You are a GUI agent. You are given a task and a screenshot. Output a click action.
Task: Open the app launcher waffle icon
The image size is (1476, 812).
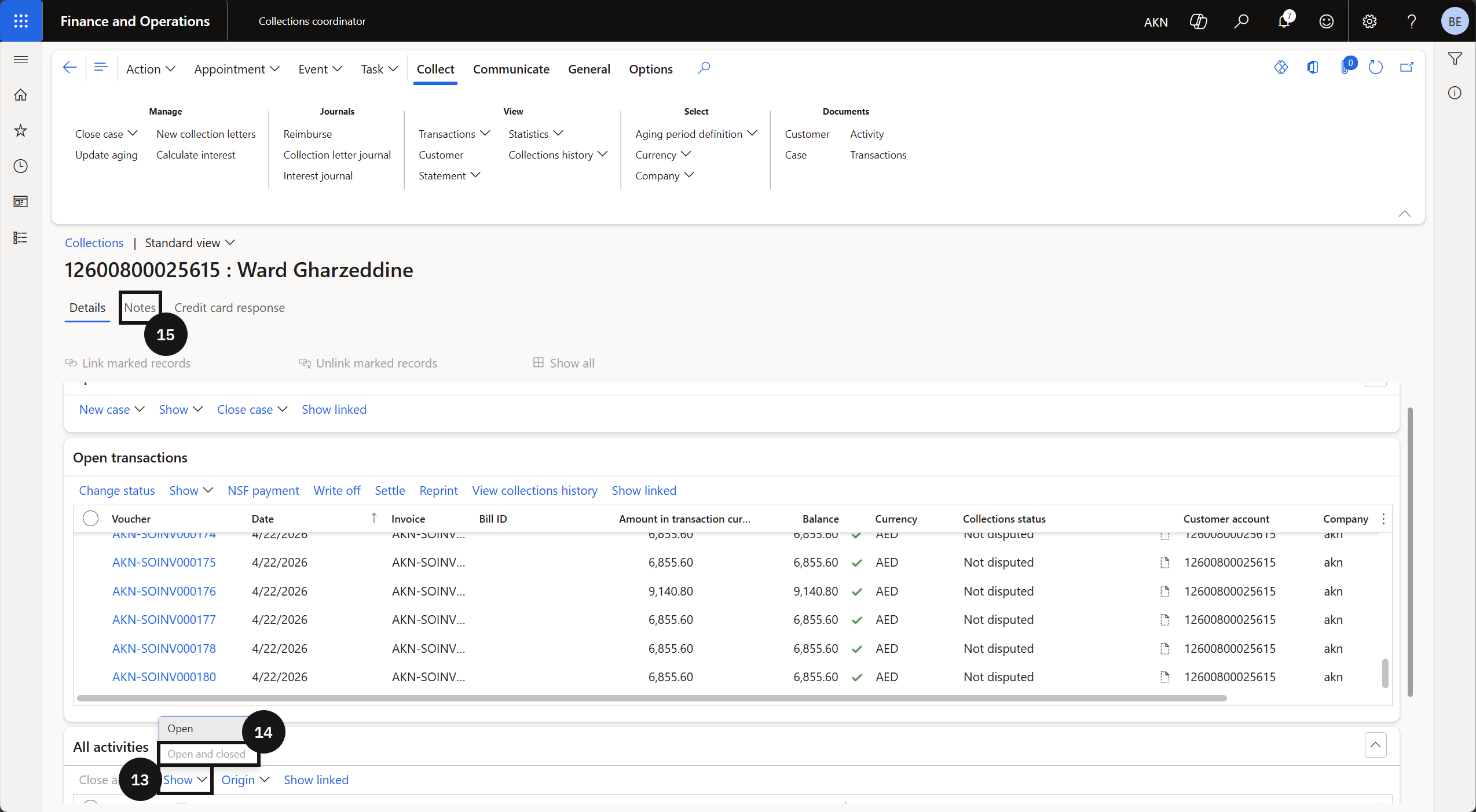pyautogui.click(x=21, y=21)
